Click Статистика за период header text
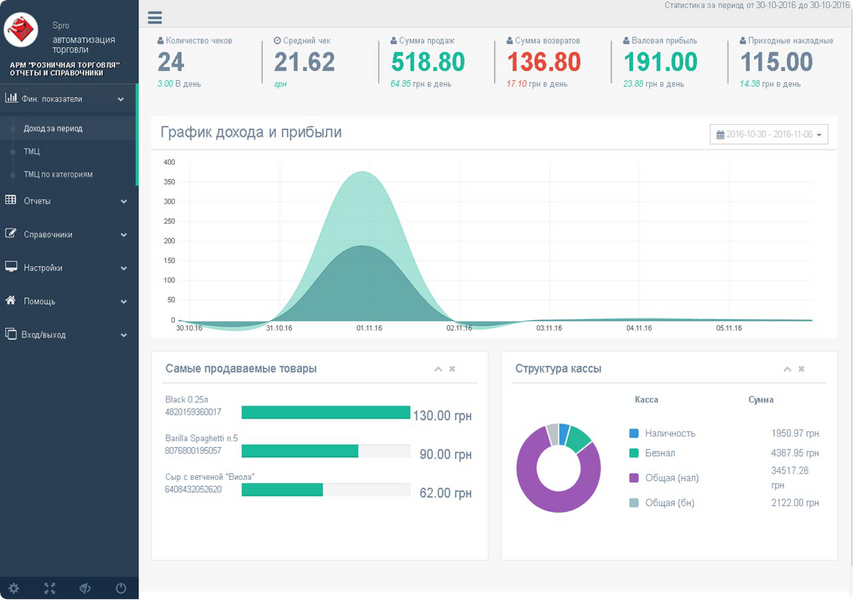853x600 pixels. (x=757, y=5)
